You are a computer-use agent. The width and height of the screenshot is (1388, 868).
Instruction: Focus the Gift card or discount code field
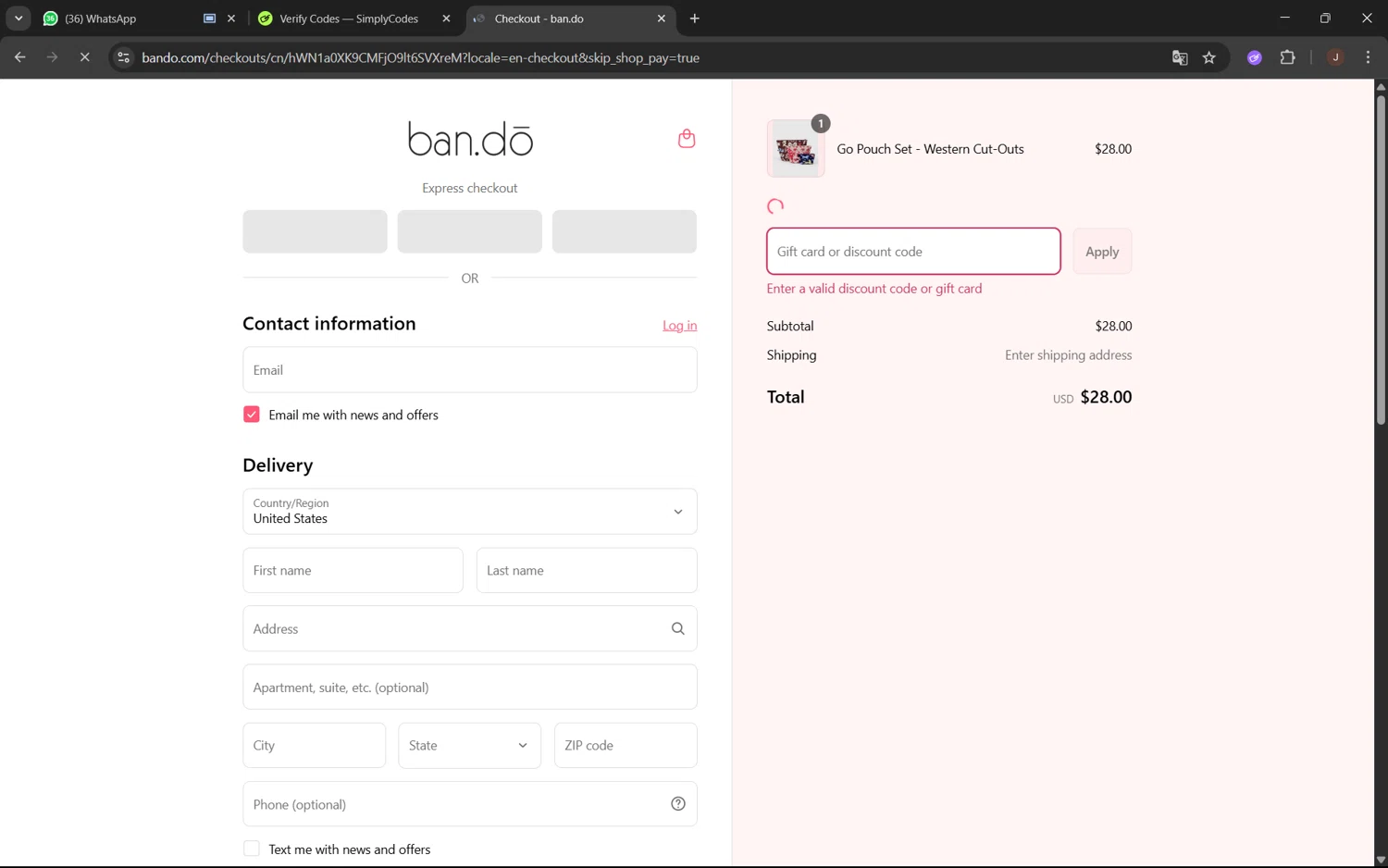(913, 252)
